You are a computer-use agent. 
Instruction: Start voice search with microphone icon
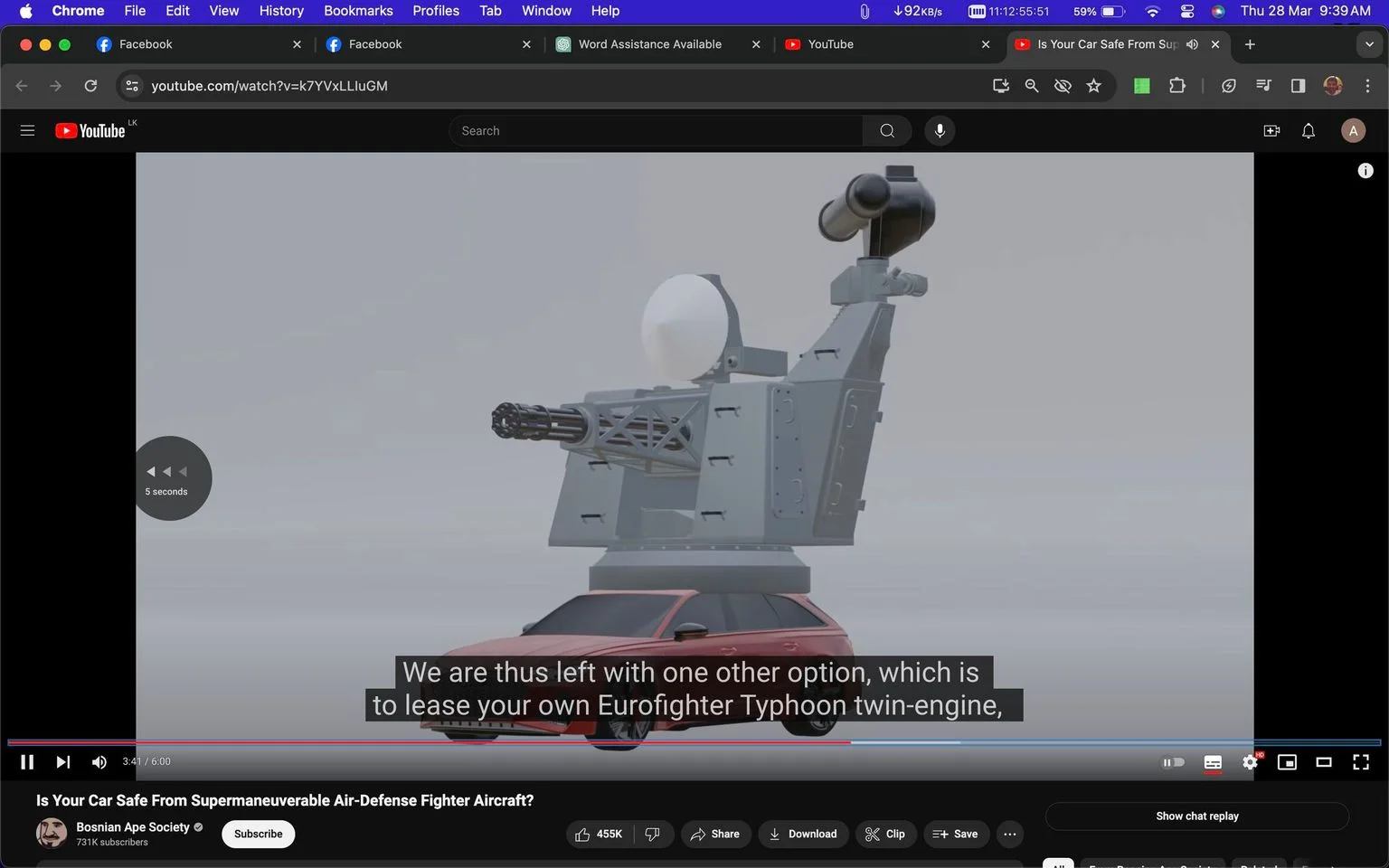coord(940,131)
